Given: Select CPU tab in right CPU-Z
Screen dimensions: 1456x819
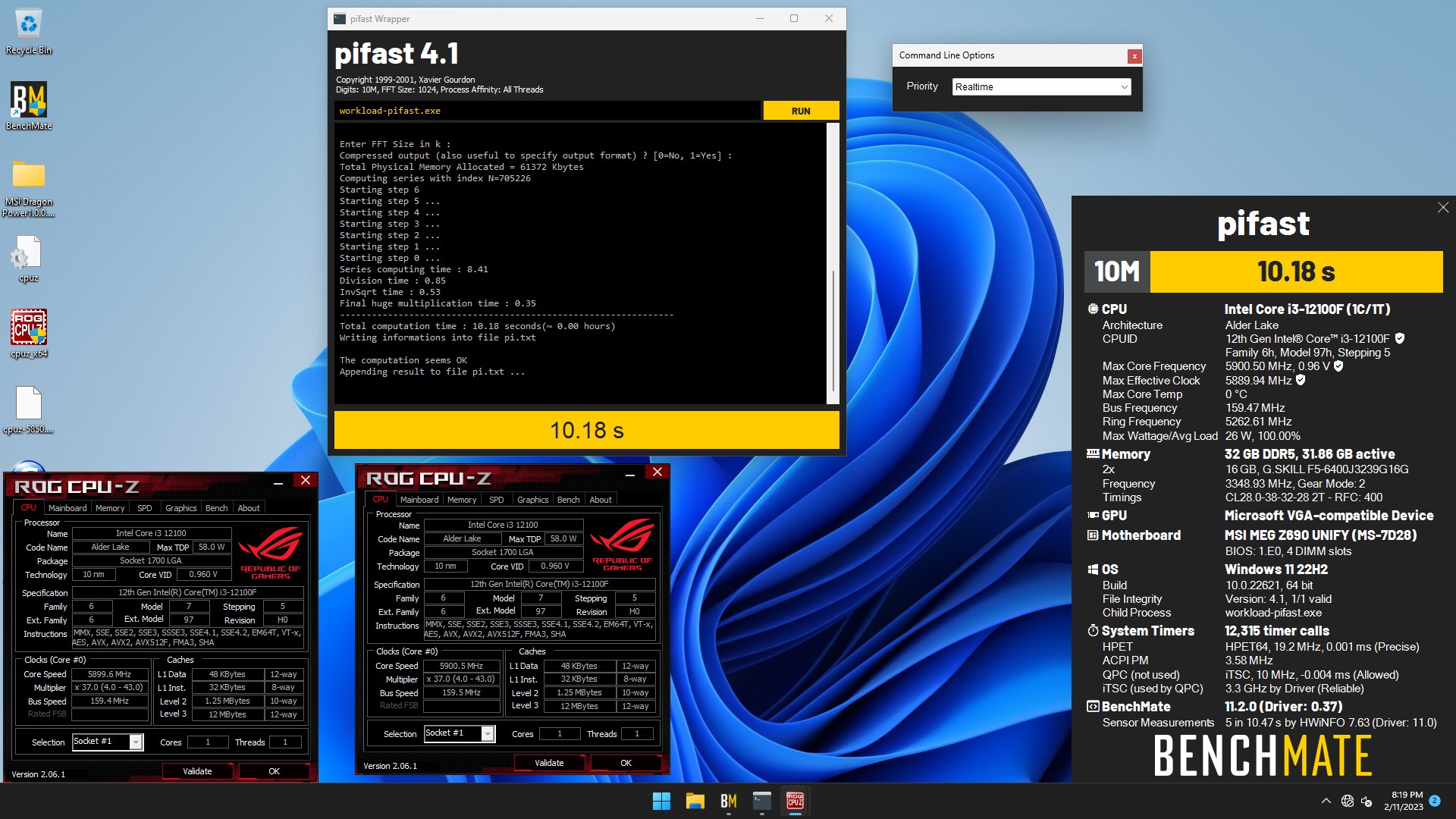Looking at the screenshot, I should (x=381, y=499).
